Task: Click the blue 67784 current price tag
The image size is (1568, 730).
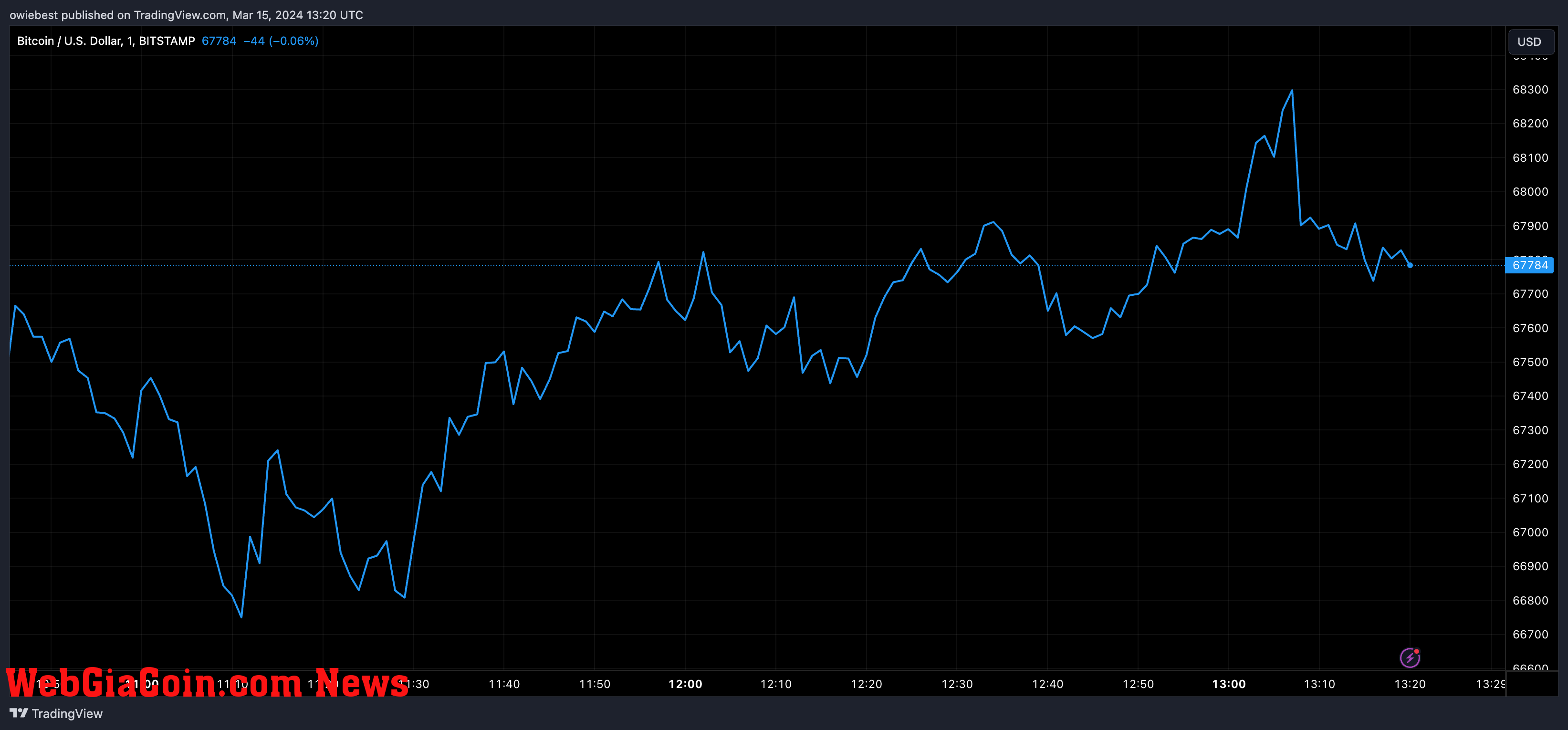Action: (1530, 265)
